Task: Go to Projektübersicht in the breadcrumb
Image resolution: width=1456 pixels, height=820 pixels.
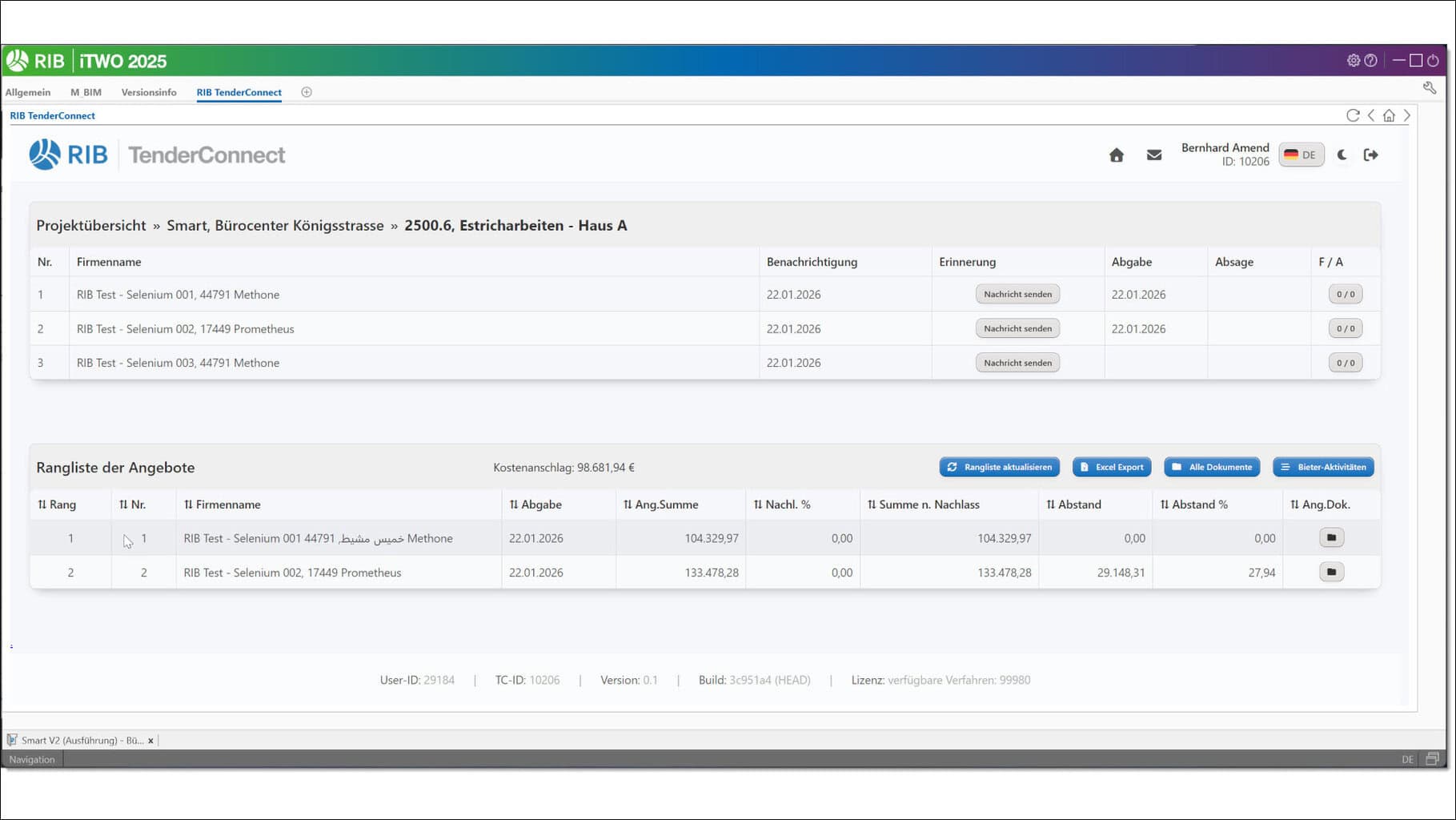Action: 91,226
